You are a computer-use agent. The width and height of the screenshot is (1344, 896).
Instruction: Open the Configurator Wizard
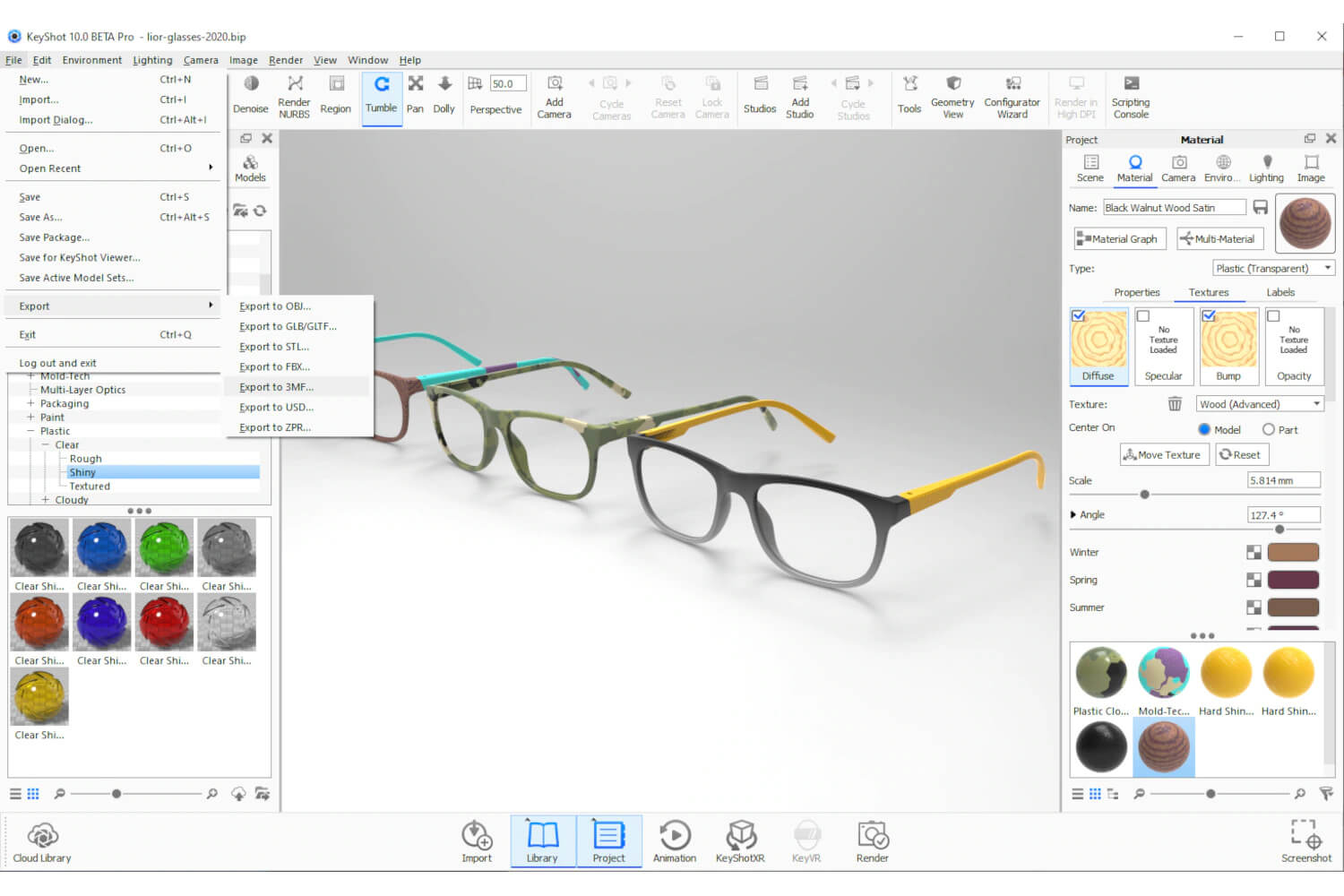1012,95
